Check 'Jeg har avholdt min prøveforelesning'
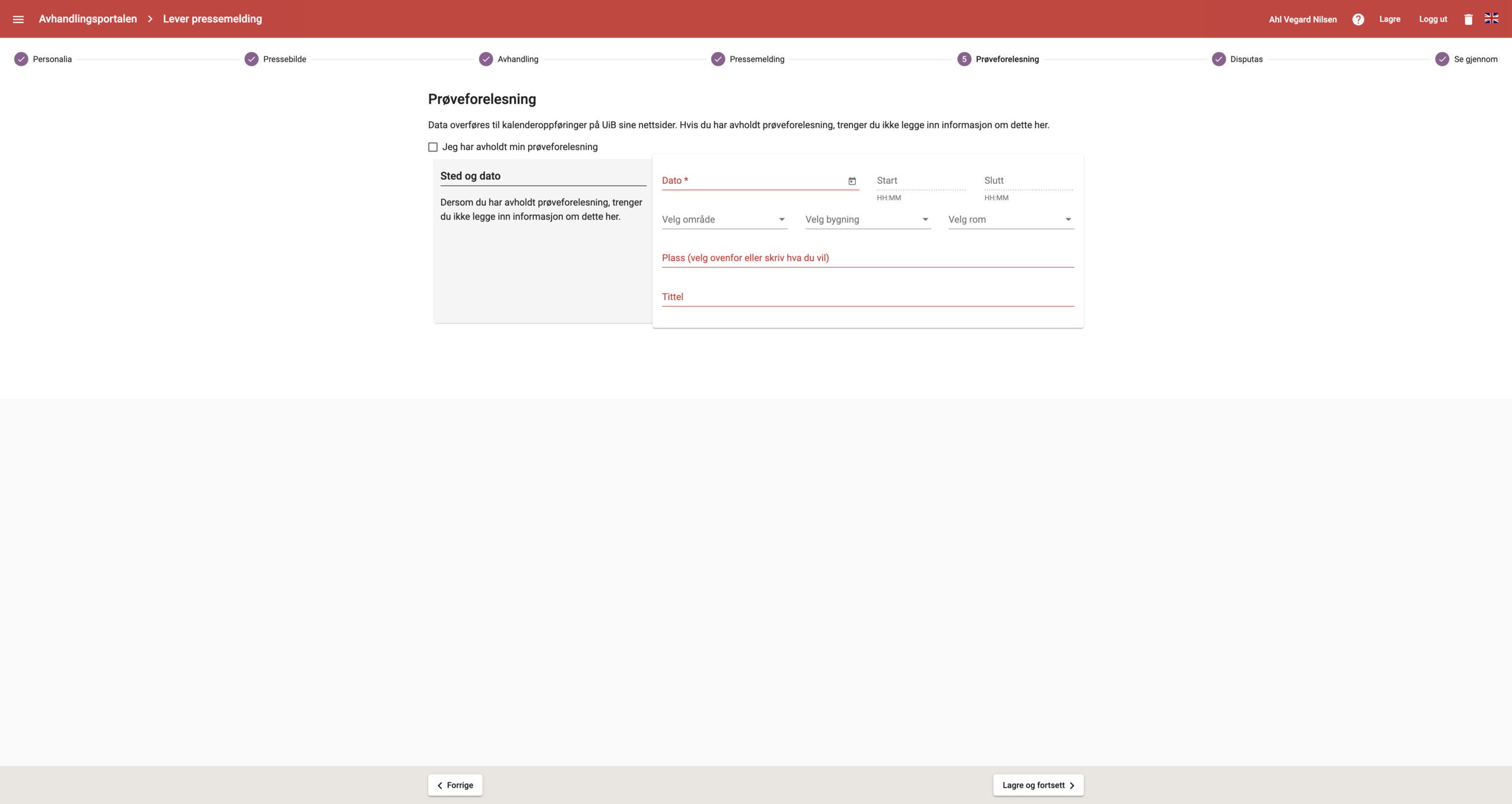This screenshot has width=1512, height=804. coord(433,147)
